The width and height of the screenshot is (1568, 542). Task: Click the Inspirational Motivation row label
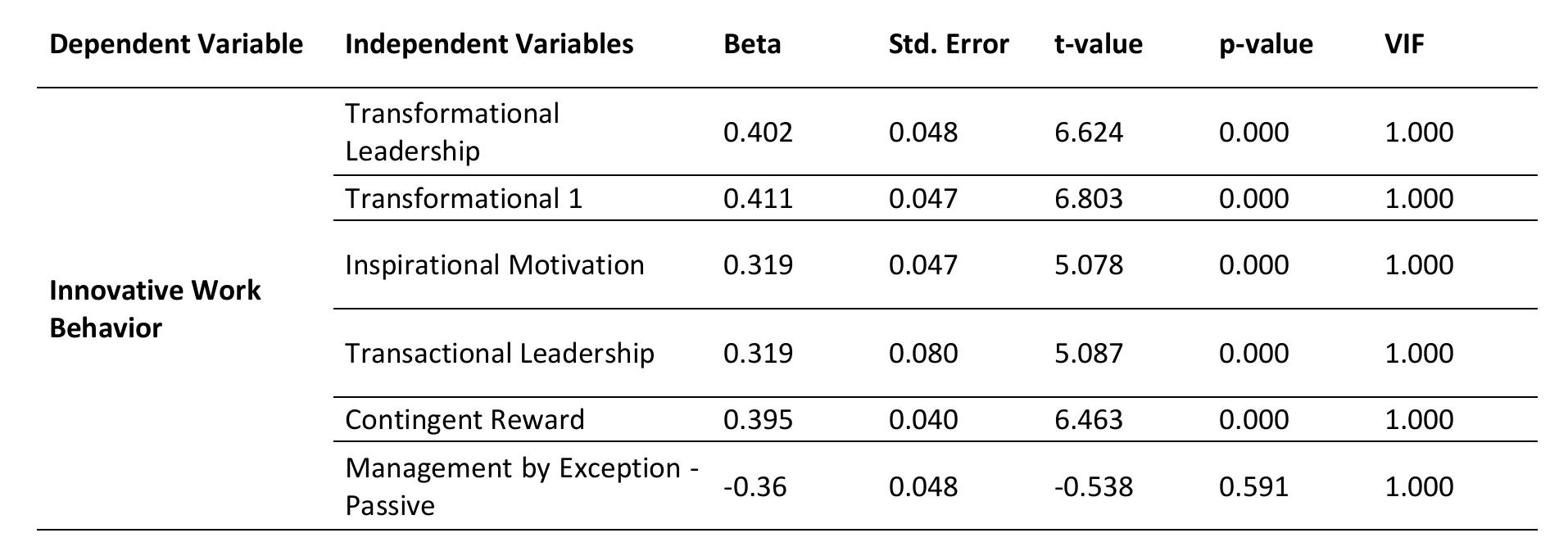click(x=495, y=264)
